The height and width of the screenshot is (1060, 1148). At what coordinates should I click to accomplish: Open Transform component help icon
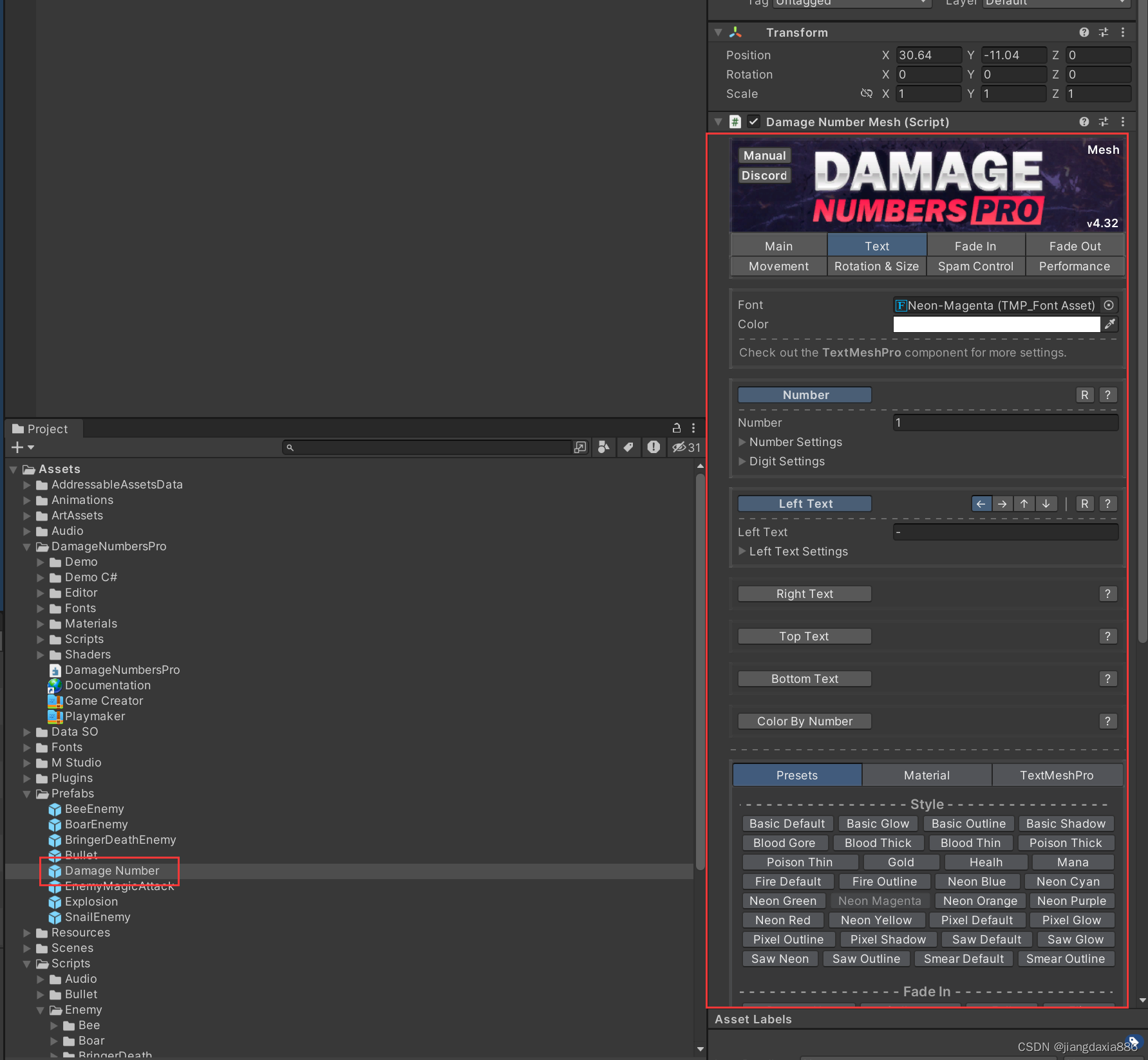click(1084, 32)
